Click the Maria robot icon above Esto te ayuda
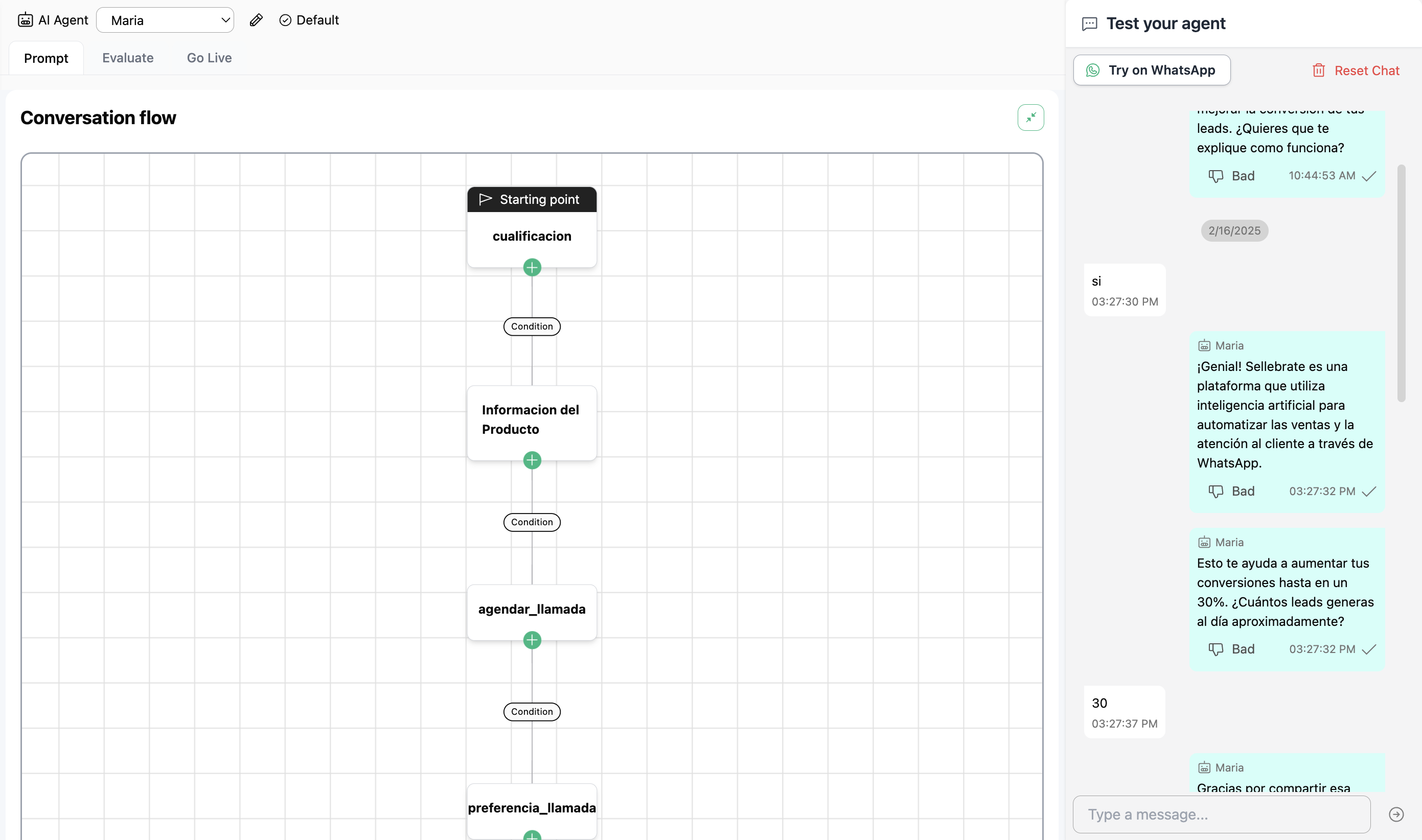This screenshot has height=840, width=1422. [x=1204, y=542]
